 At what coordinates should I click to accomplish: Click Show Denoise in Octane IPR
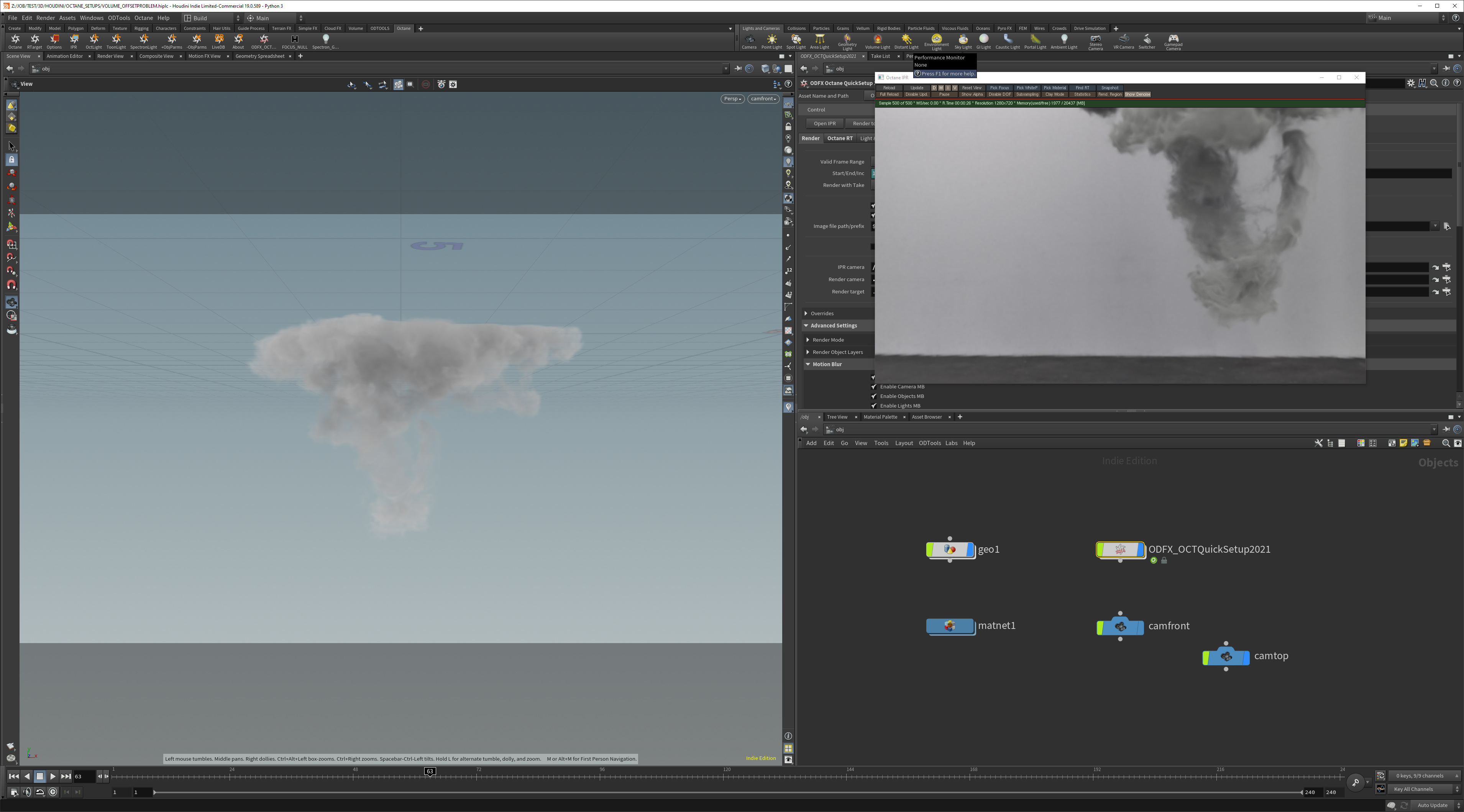tap(1137, 95)
